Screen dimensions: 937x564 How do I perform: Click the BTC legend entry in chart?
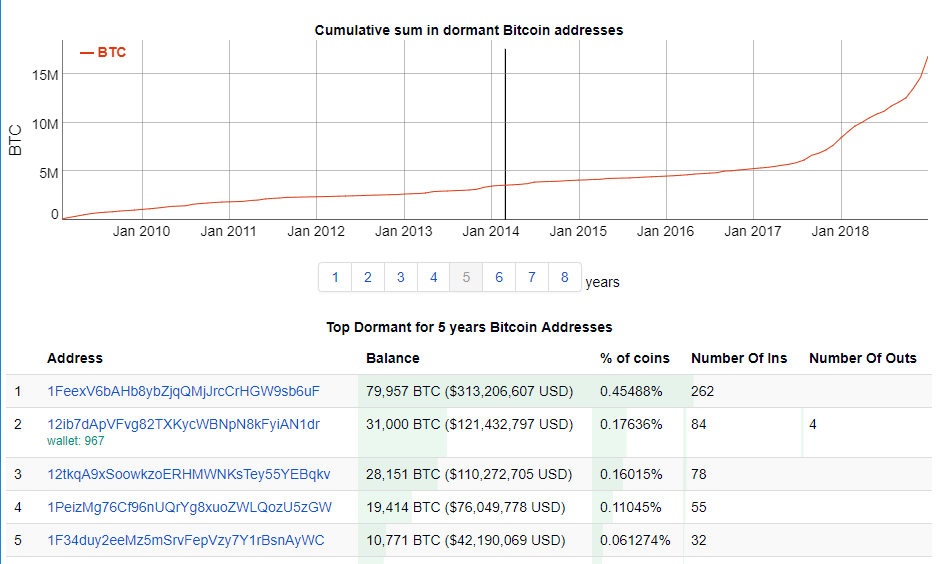(x=103, y=53)
